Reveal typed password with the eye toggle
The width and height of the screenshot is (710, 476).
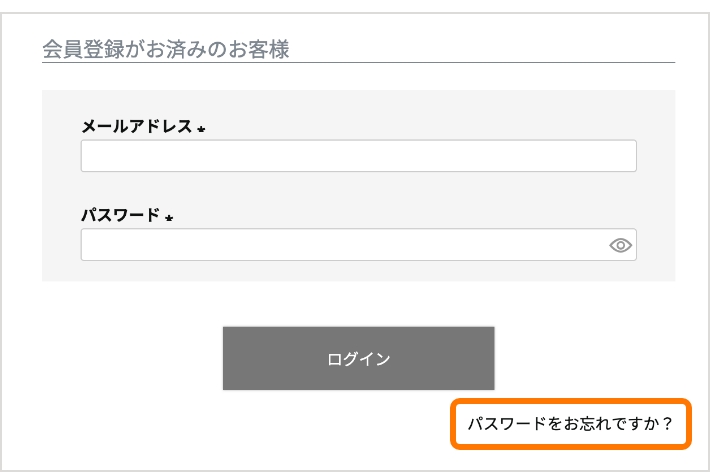point(620,245)
